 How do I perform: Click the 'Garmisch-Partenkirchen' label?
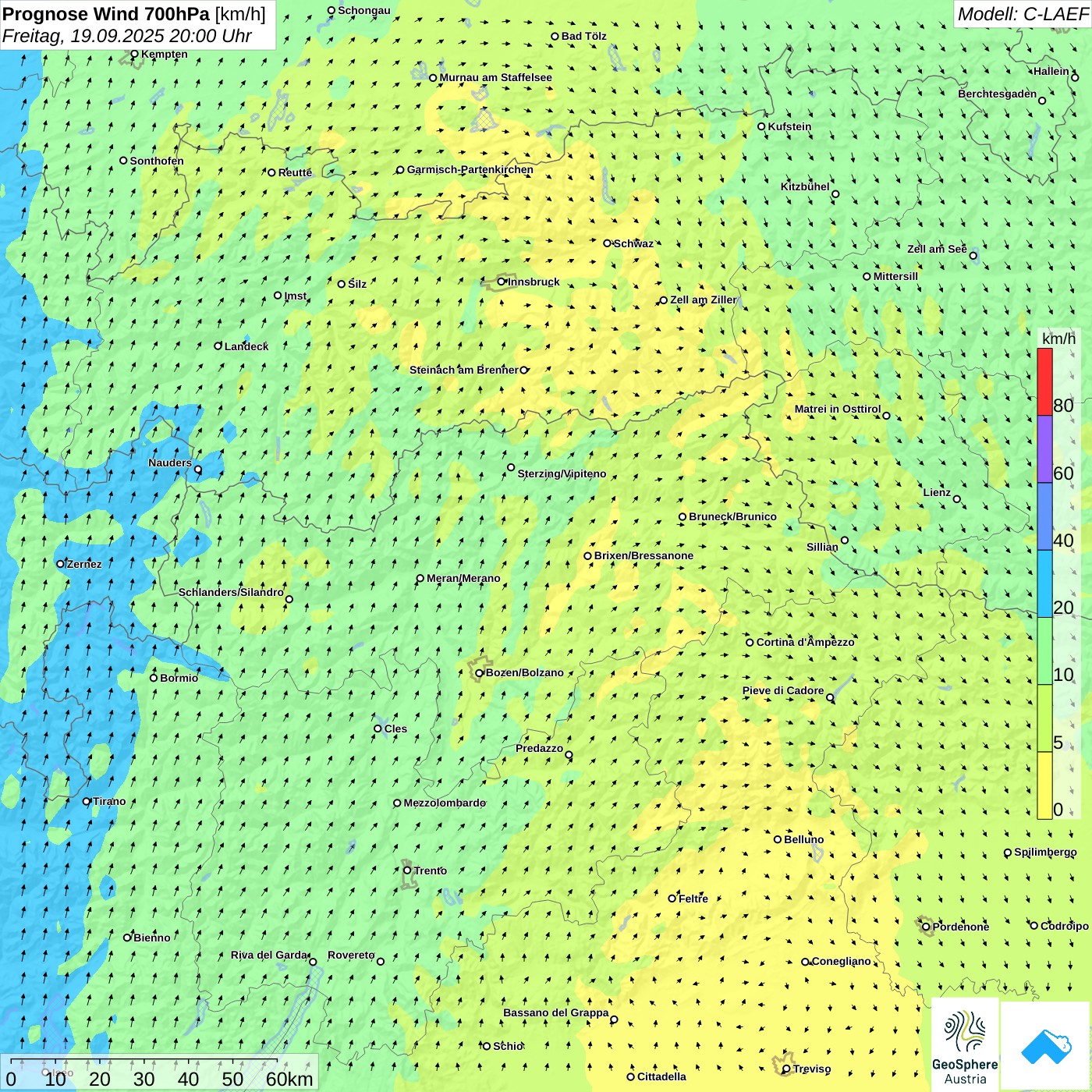470,169
